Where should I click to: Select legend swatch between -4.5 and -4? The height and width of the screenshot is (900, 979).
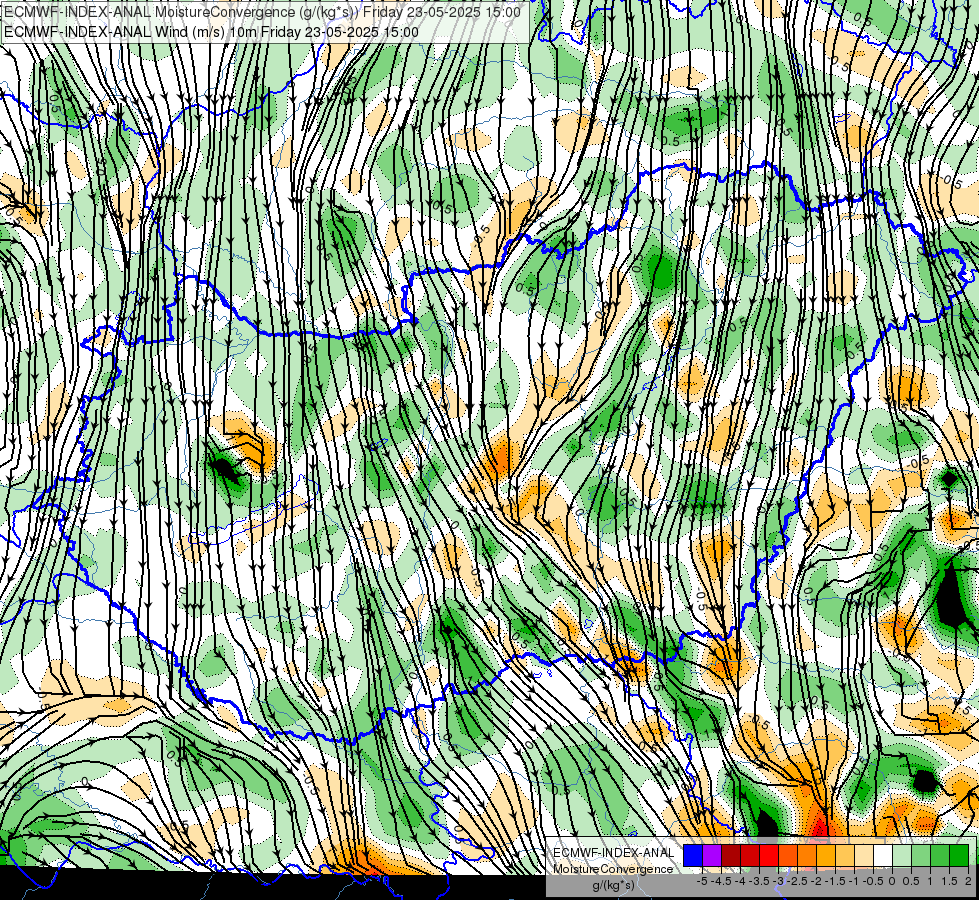731,856
